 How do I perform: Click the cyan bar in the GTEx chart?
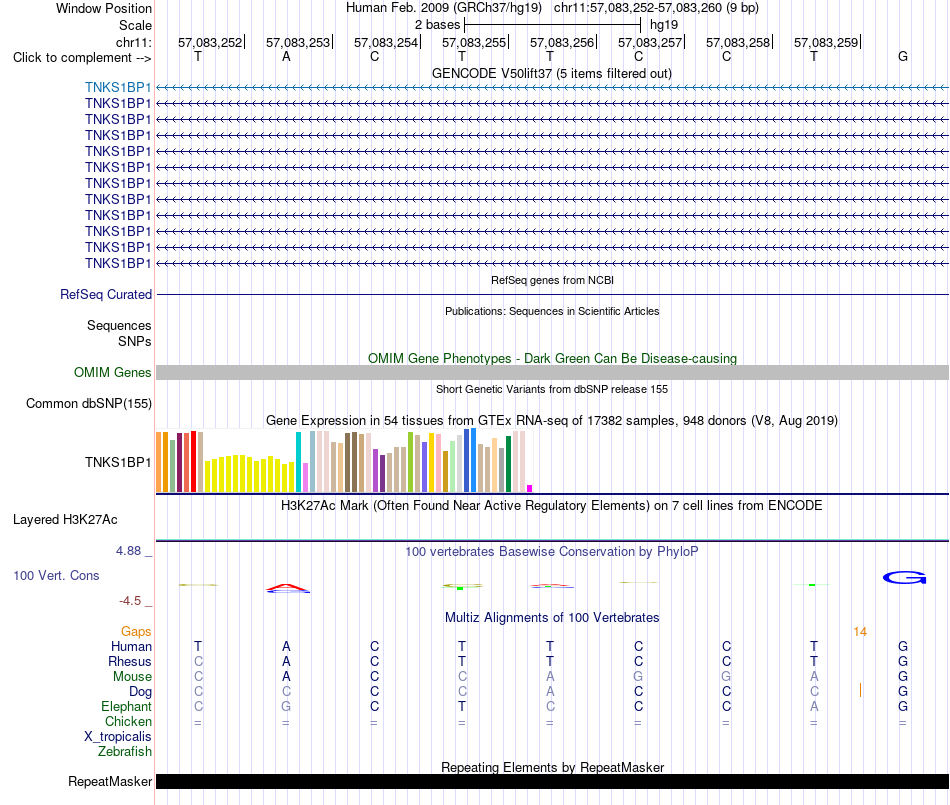(298, 462)
